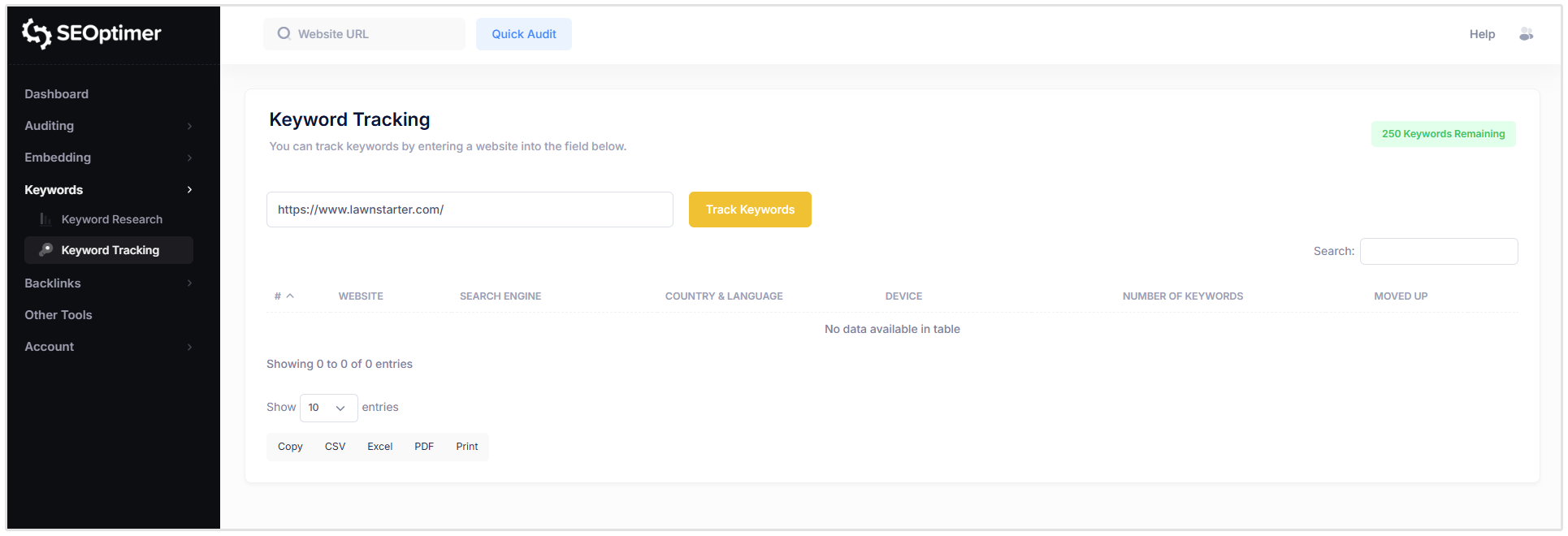The image size is (1568, 536).
Task: Click the Keyword Tracking key icon
Action: 46,250
